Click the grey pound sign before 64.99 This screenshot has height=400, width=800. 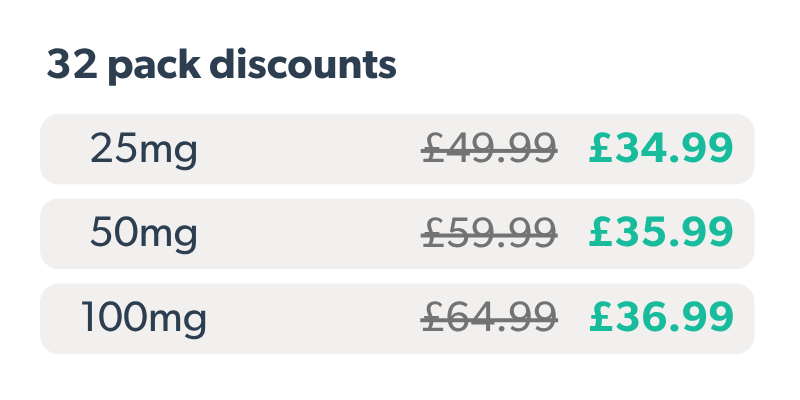[432, 319]
